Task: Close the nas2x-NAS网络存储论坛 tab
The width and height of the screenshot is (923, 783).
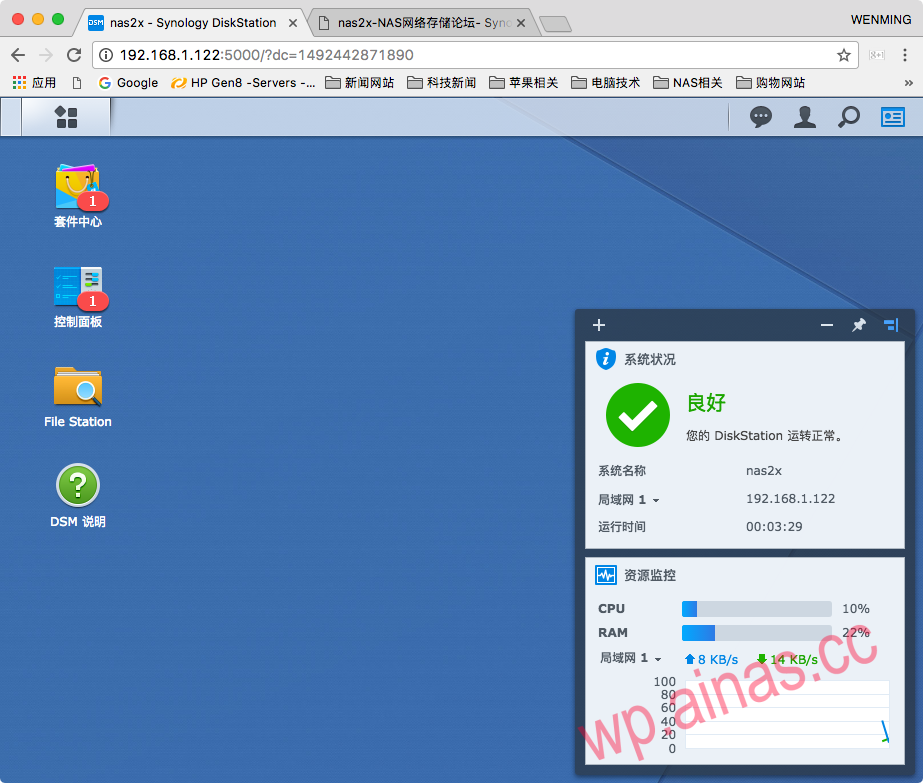Action: (x=521, y=23)
